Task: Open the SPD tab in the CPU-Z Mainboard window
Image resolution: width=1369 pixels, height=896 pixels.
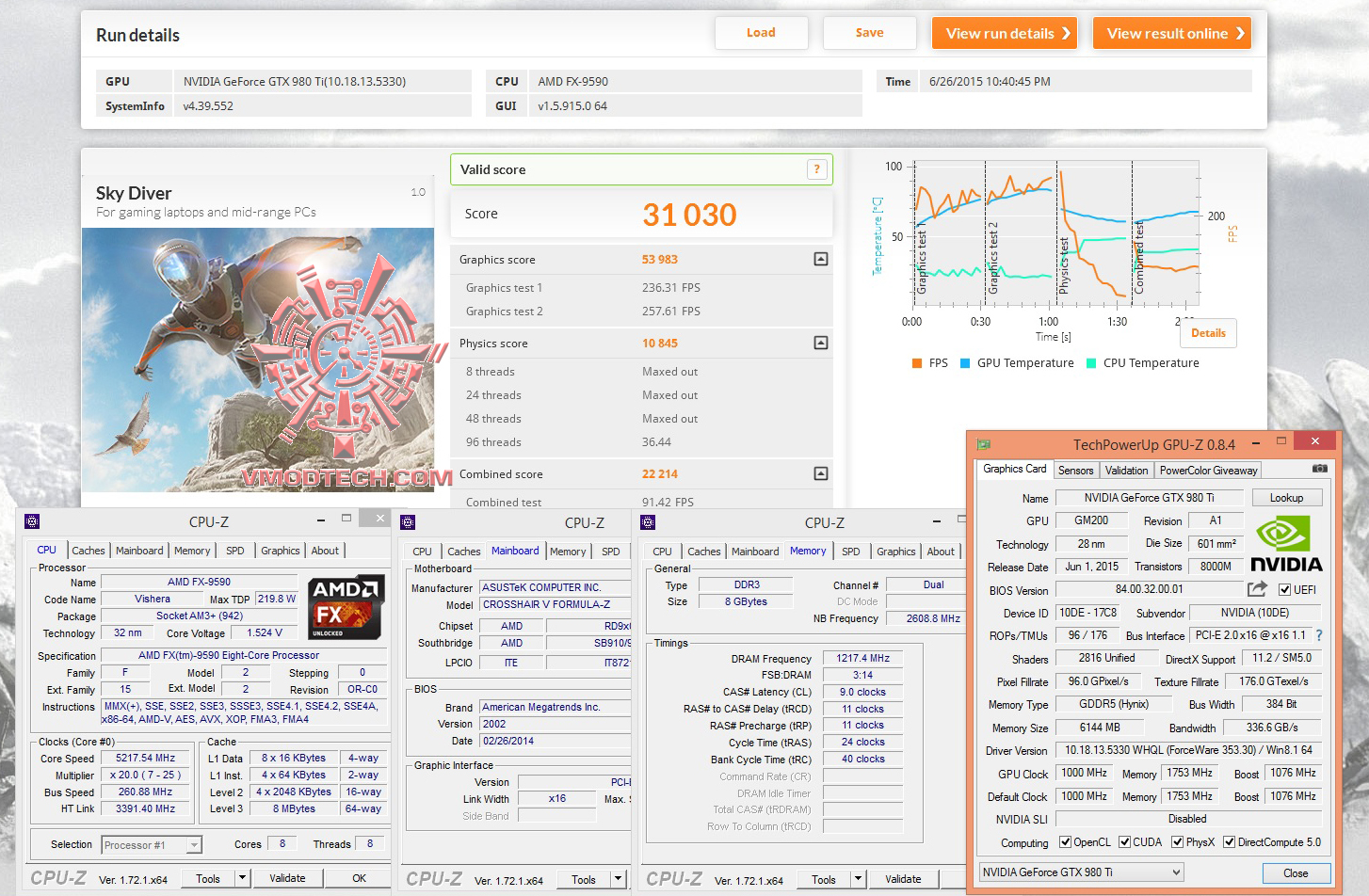Action: pos(611,552)
